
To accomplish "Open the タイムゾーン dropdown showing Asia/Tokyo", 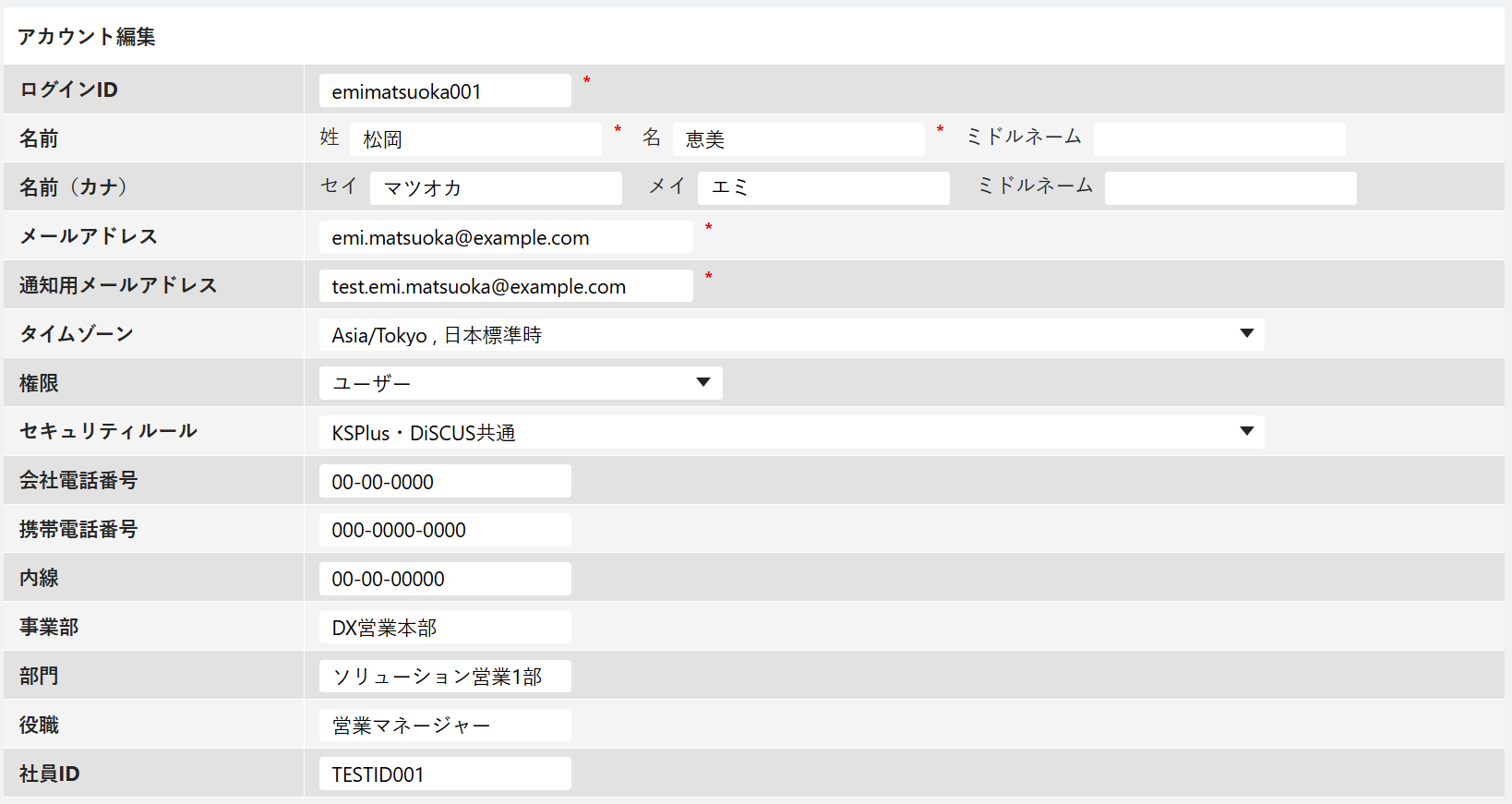I will pos(791,335).
